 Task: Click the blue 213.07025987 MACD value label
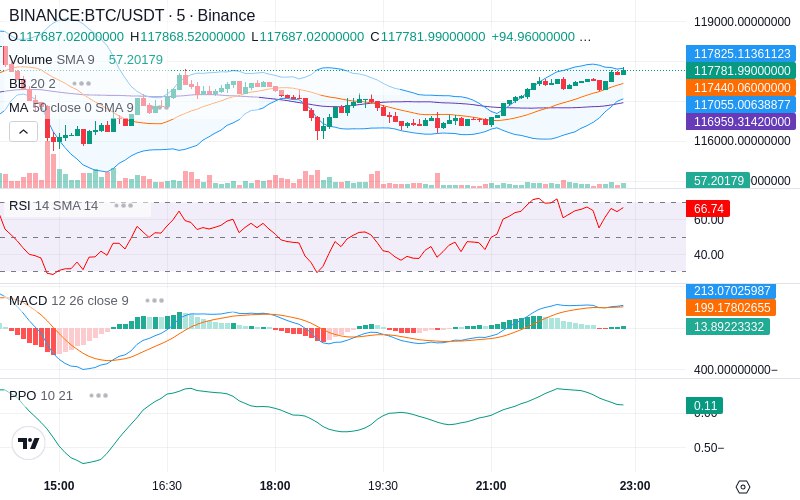click(731, 291)
